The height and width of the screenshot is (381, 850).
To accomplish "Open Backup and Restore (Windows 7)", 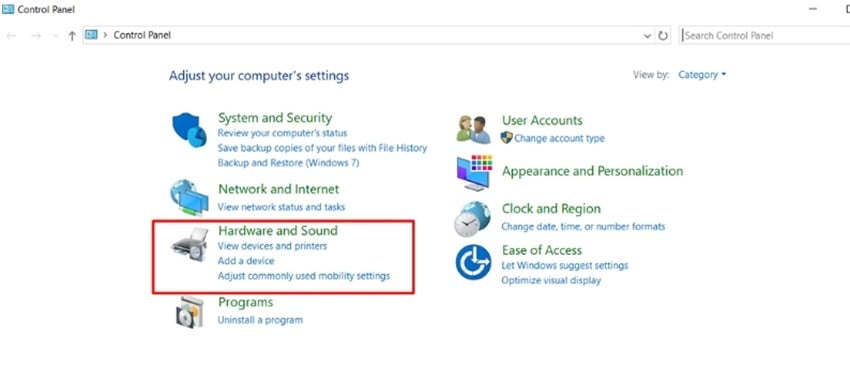I will [288, 163].
